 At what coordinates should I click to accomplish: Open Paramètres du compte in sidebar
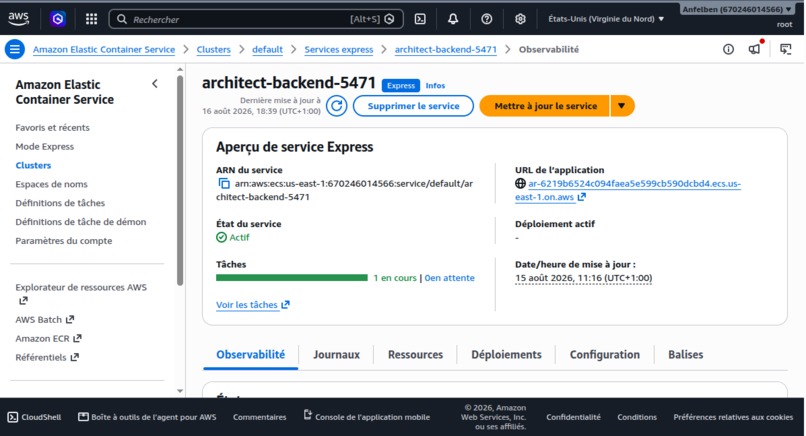[x=64, y=241]
